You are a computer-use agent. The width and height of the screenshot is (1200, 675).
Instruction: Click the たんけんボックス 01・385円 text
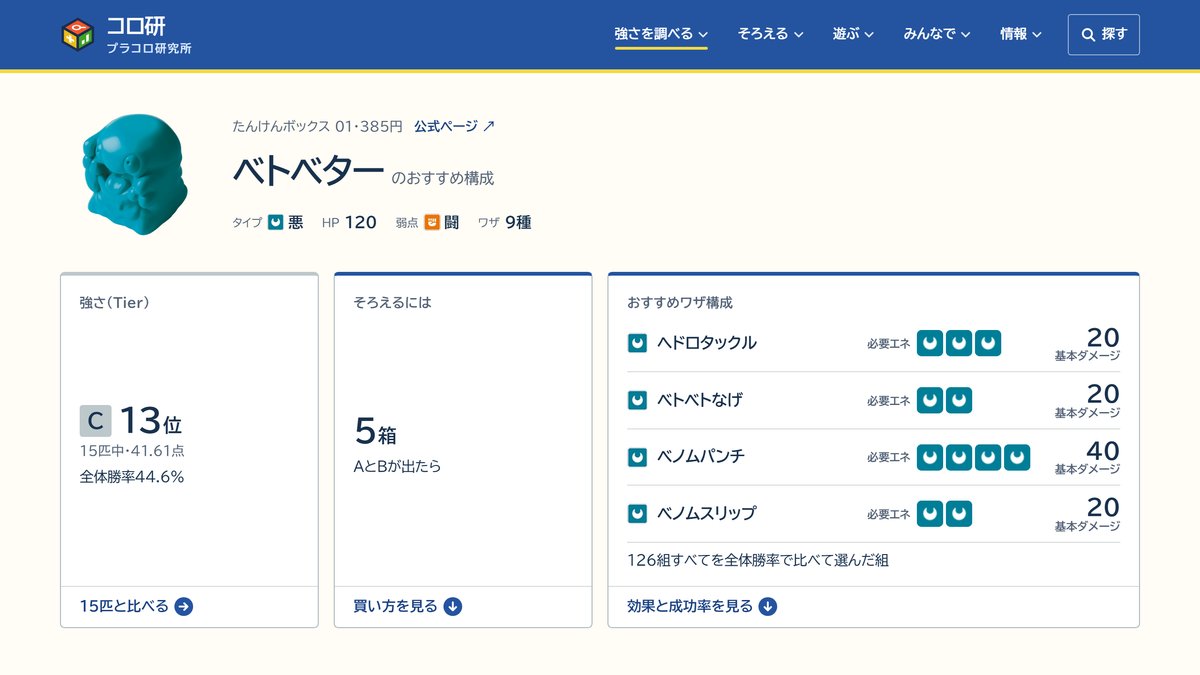(x=318, y=126)
